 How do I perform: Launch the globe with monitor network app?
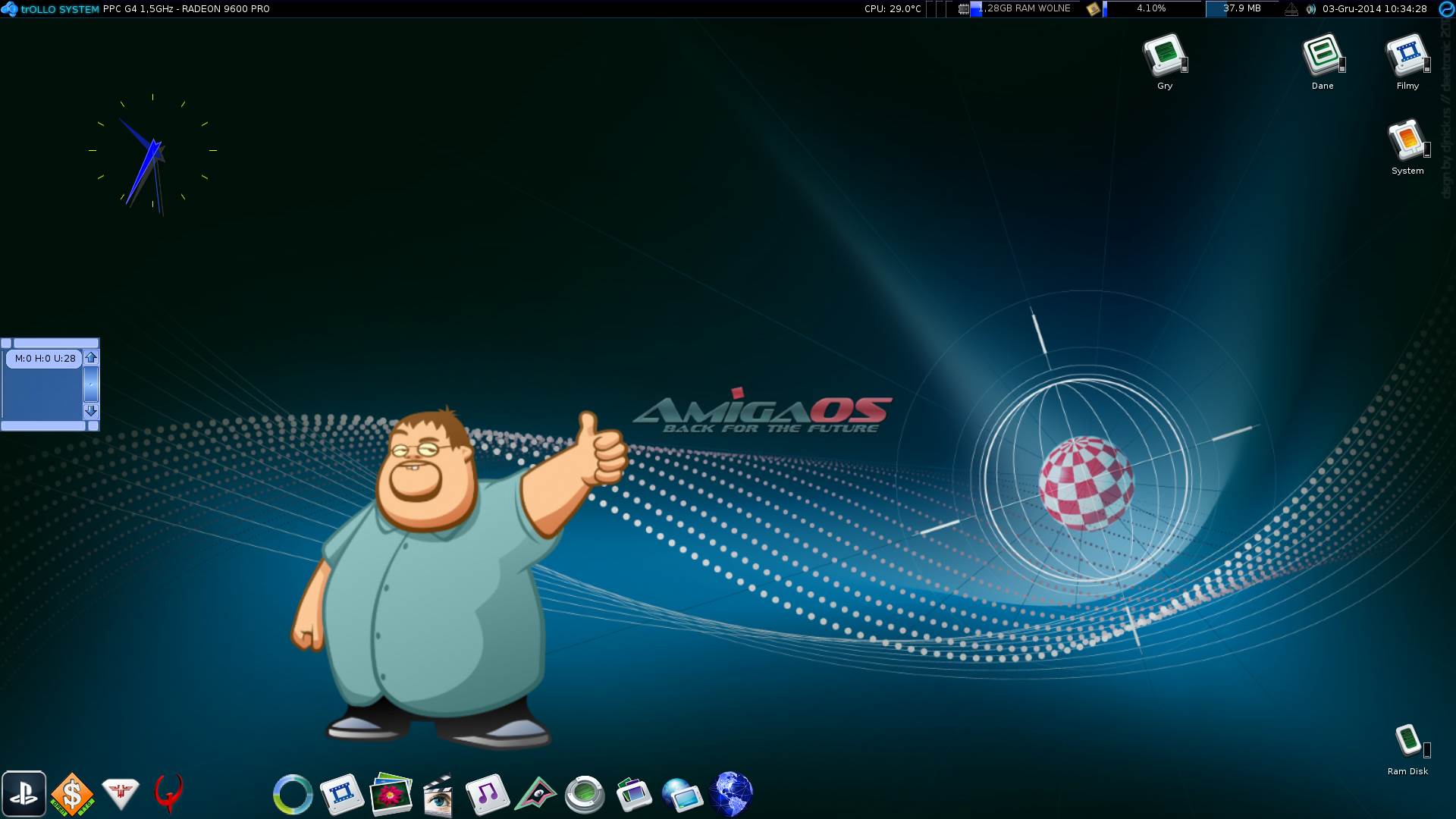click(682, 794)
